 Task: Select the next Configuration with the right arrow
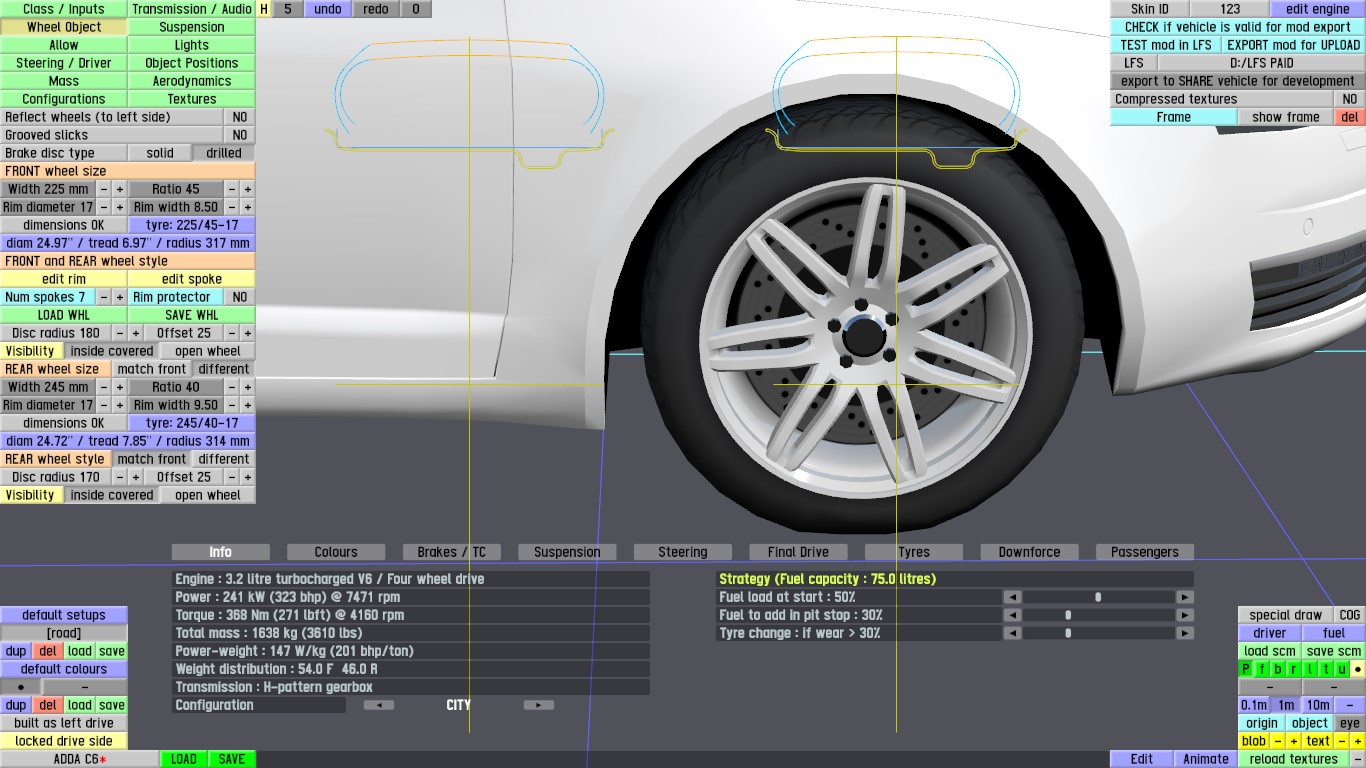pyautogui.click(x=539, y=705)
